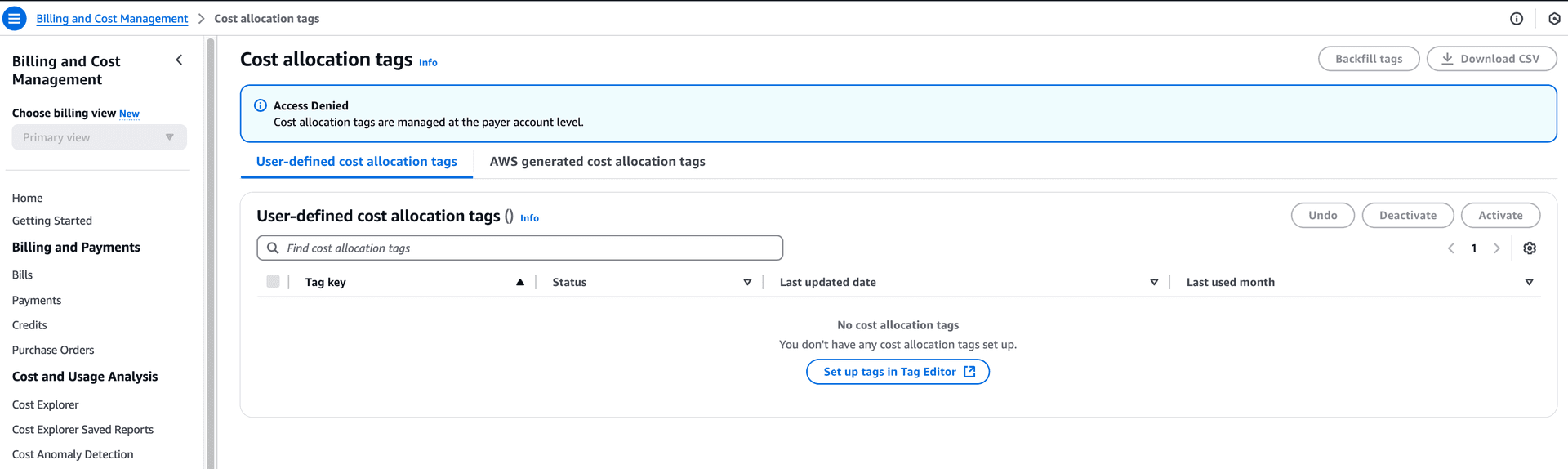
Task: Click the Undo button
Action: tap(1322, 215)
